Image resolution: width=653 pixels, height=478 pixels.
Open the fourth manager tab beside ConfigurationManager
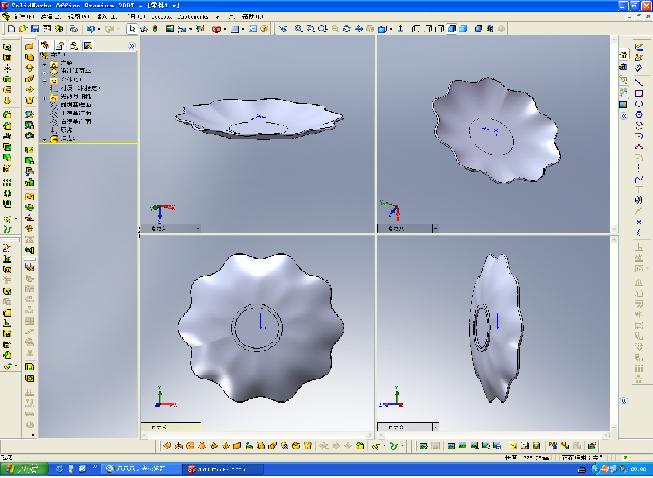pos(87,45)
